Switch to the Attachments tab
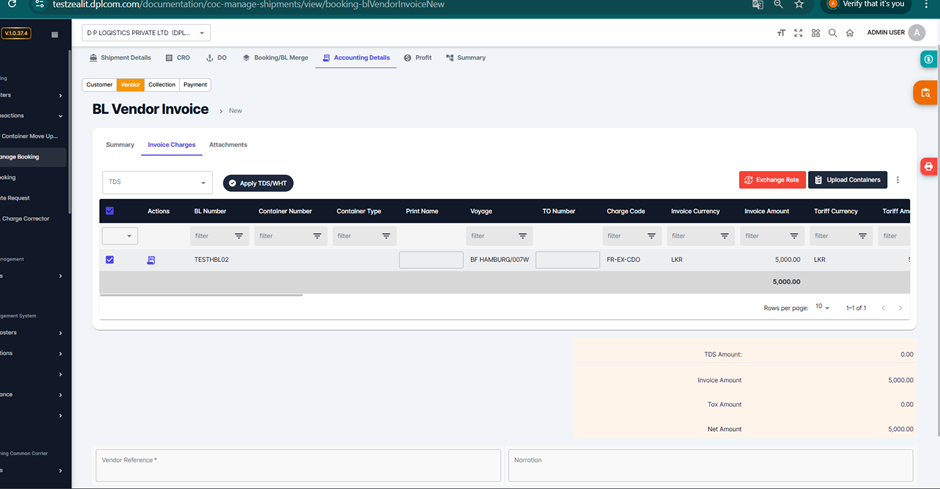This screenshot has width=940, height=489. (x=228, y=145)
